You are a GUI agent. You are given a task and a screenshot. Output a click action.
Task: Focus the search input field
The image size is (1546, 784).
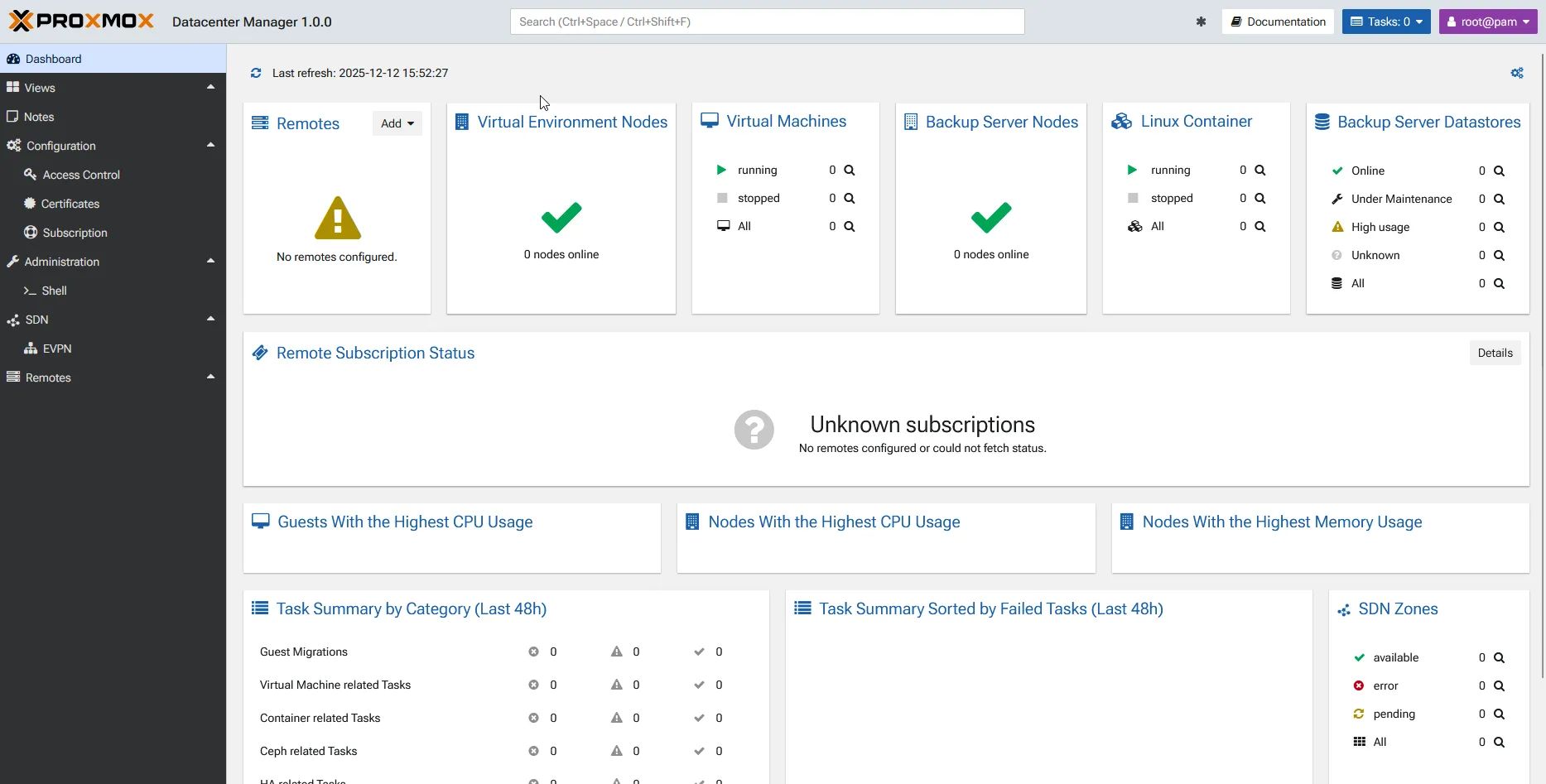[767, 22]
